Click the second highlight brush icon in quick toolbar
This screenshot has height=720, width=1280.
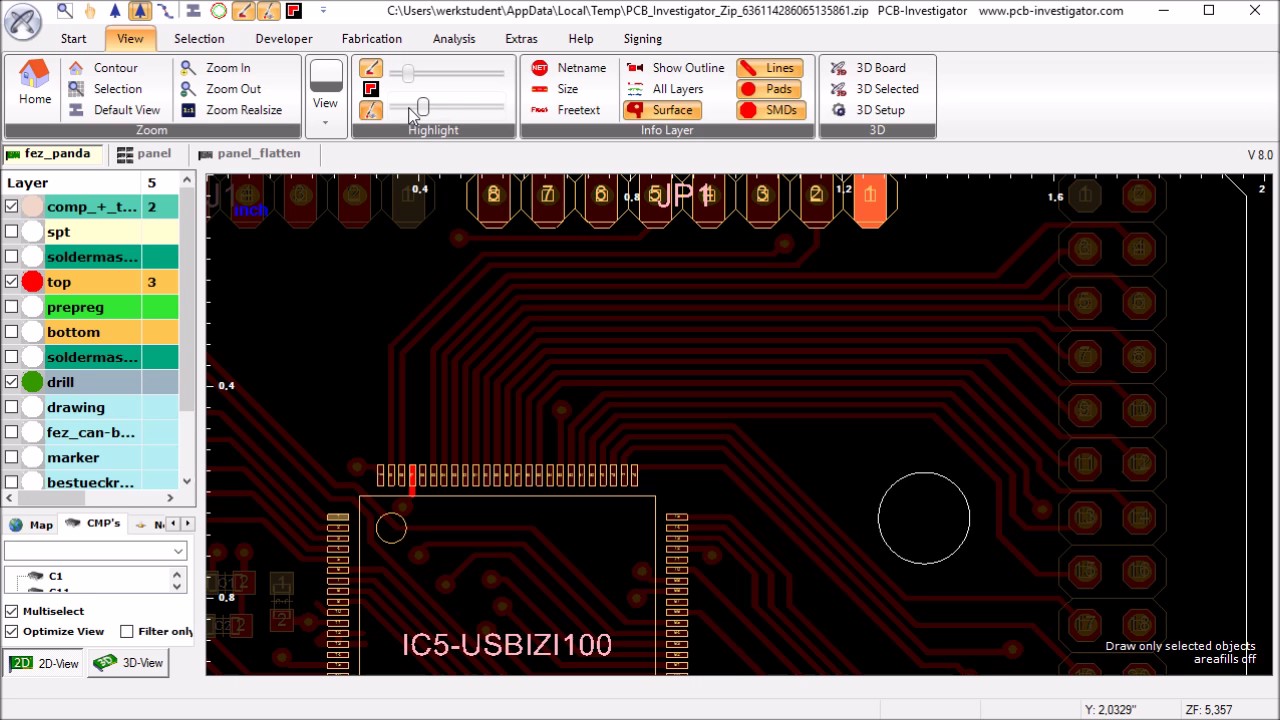click(268, 11)
